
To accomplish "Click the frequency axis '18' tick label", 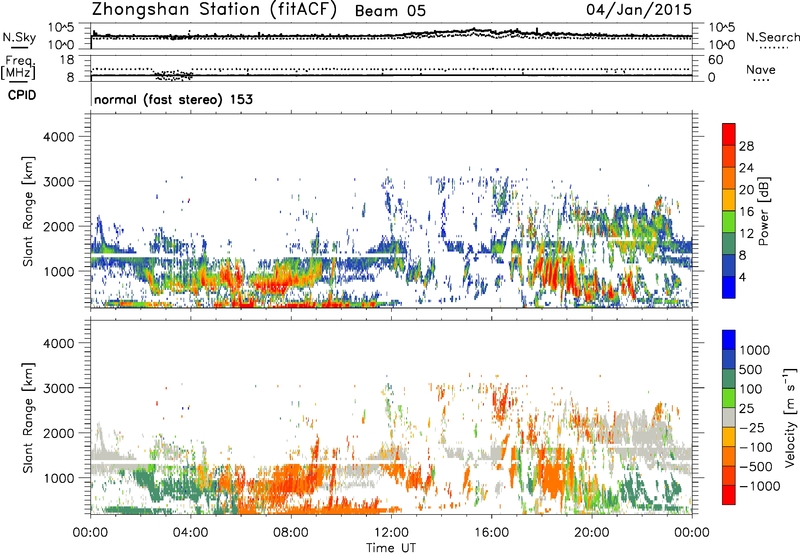I will click(67, 60).
